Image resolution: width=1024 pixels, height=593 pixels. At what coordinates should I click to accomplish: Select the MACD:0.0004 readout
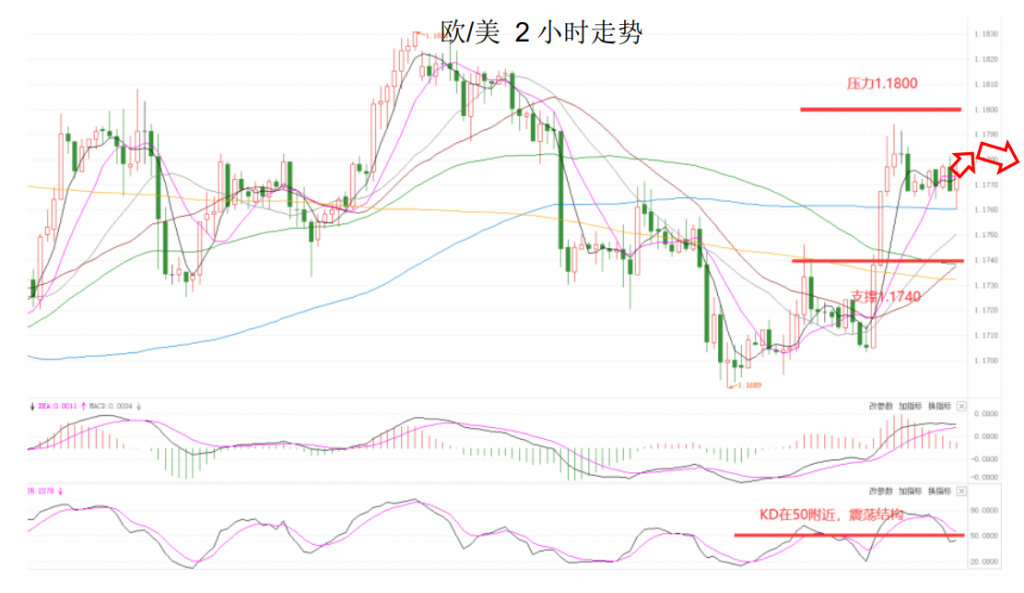pyautogui.click(x=110, y=406)
